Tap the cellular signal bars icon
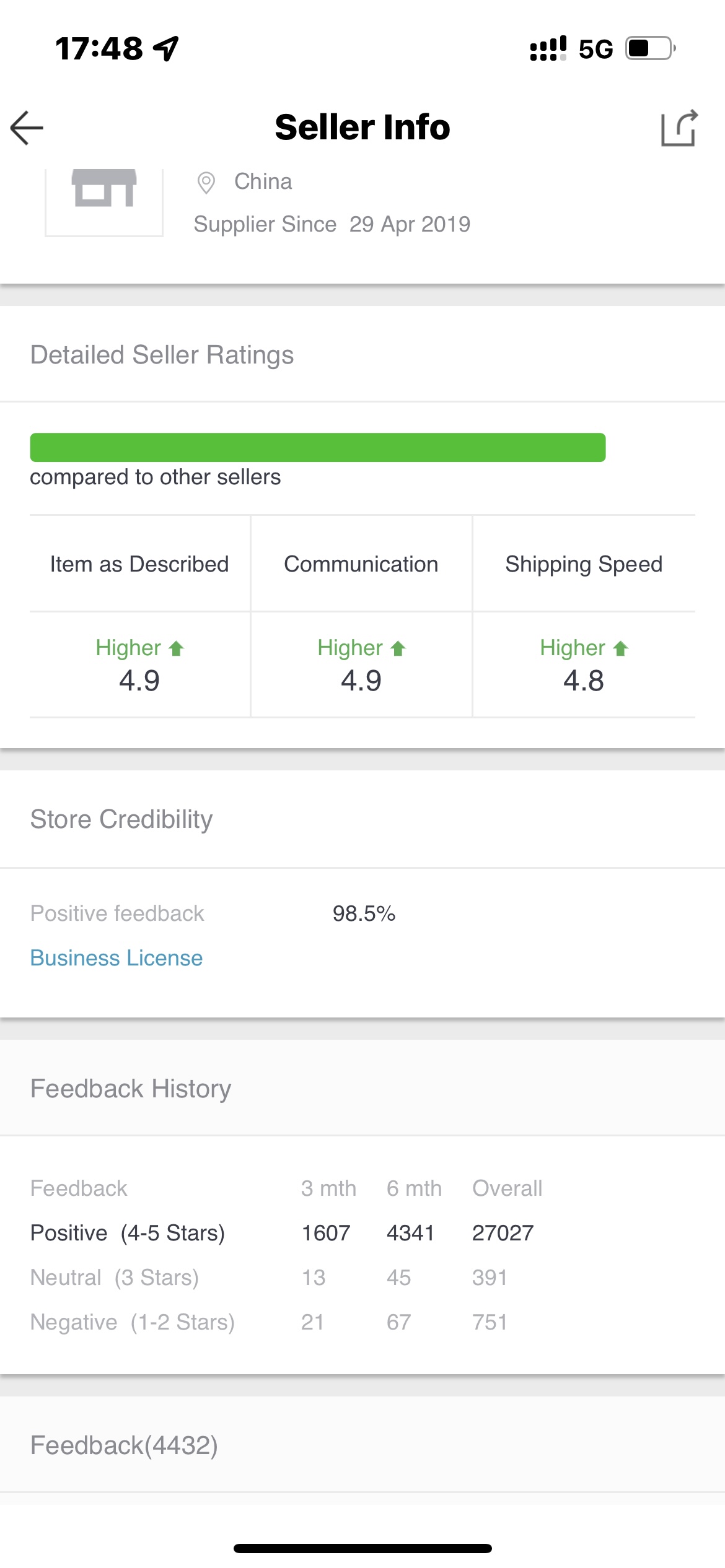This screenshot has width=725, height=1568. [548, 48]
